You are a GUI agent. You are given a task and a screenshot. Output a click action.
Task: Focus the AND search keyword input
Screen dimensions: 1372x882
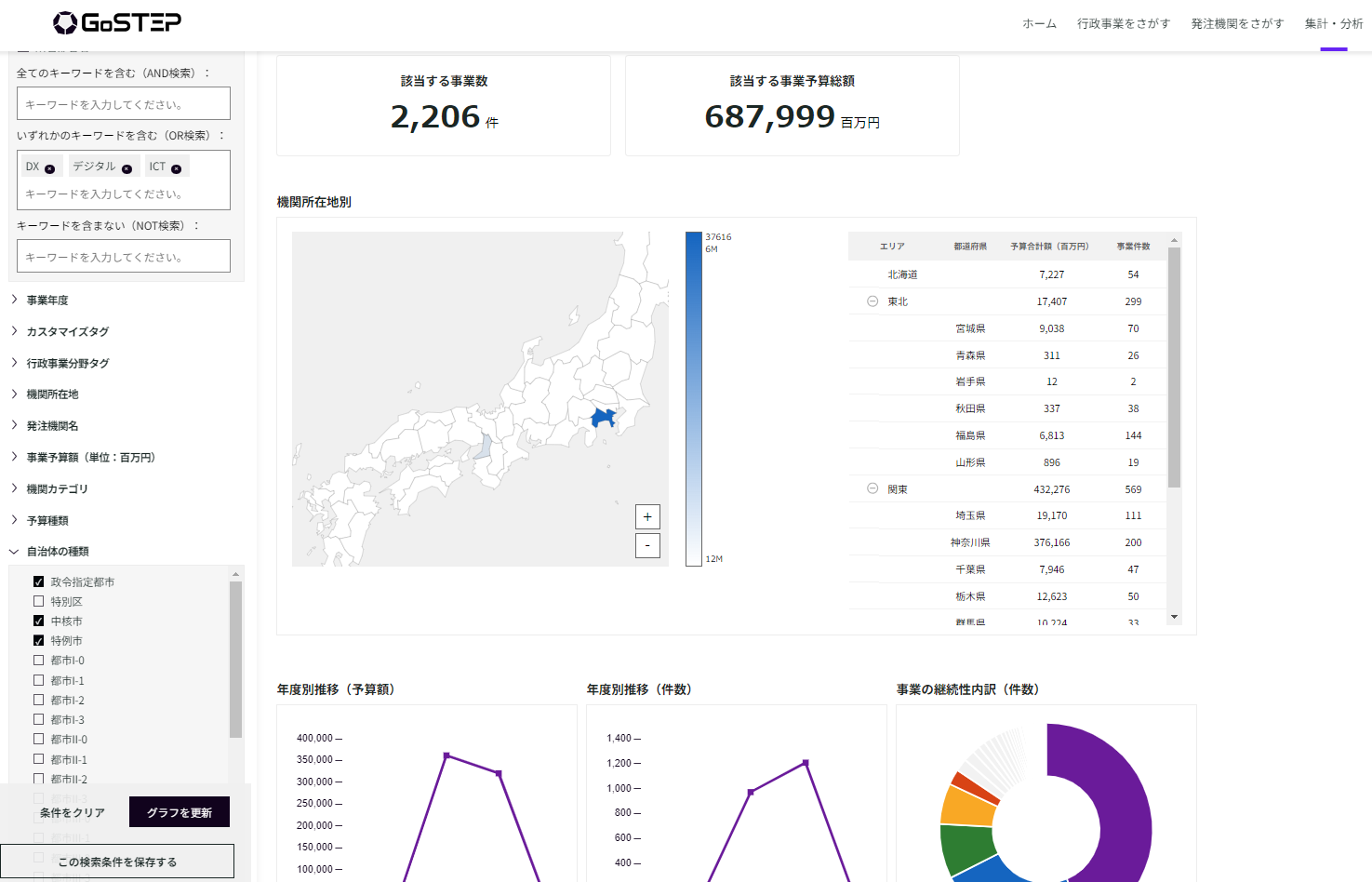124,103
